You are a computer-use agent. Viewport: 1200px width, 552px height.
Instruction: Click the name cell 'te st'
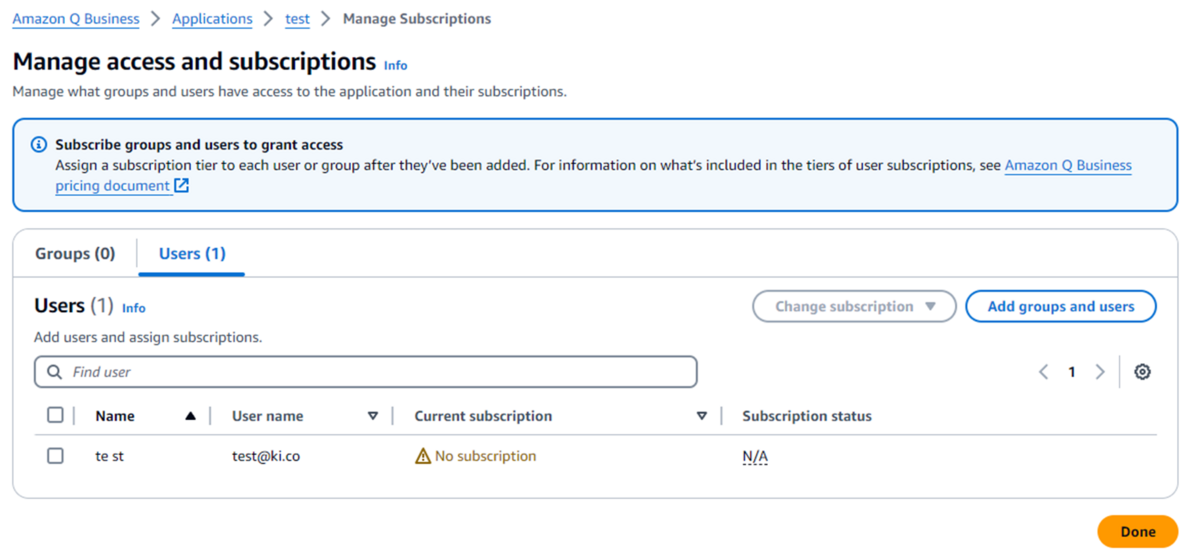tap(110, 456)
